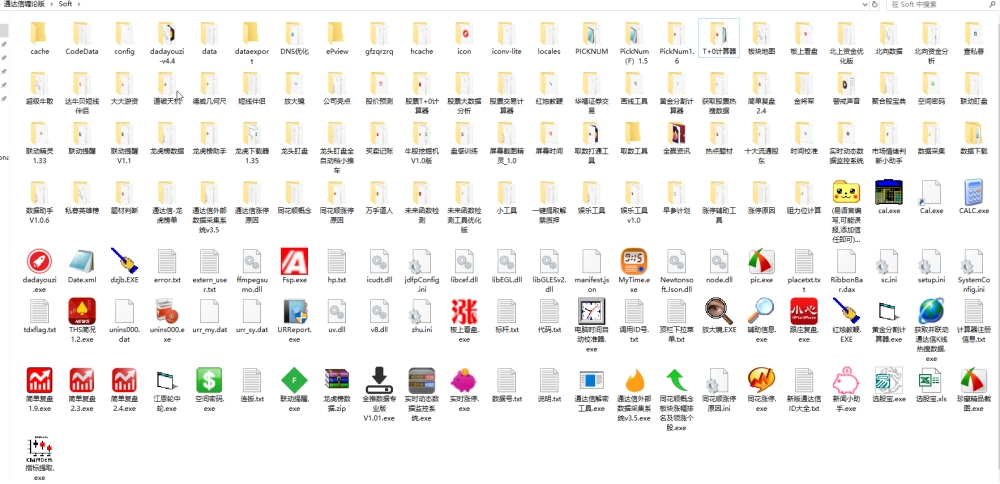Screen dimensions: 1000x484
Task: Open the dadayouzi.exe rocket icon
Action: pyautogui.click(x=40, y=261)
